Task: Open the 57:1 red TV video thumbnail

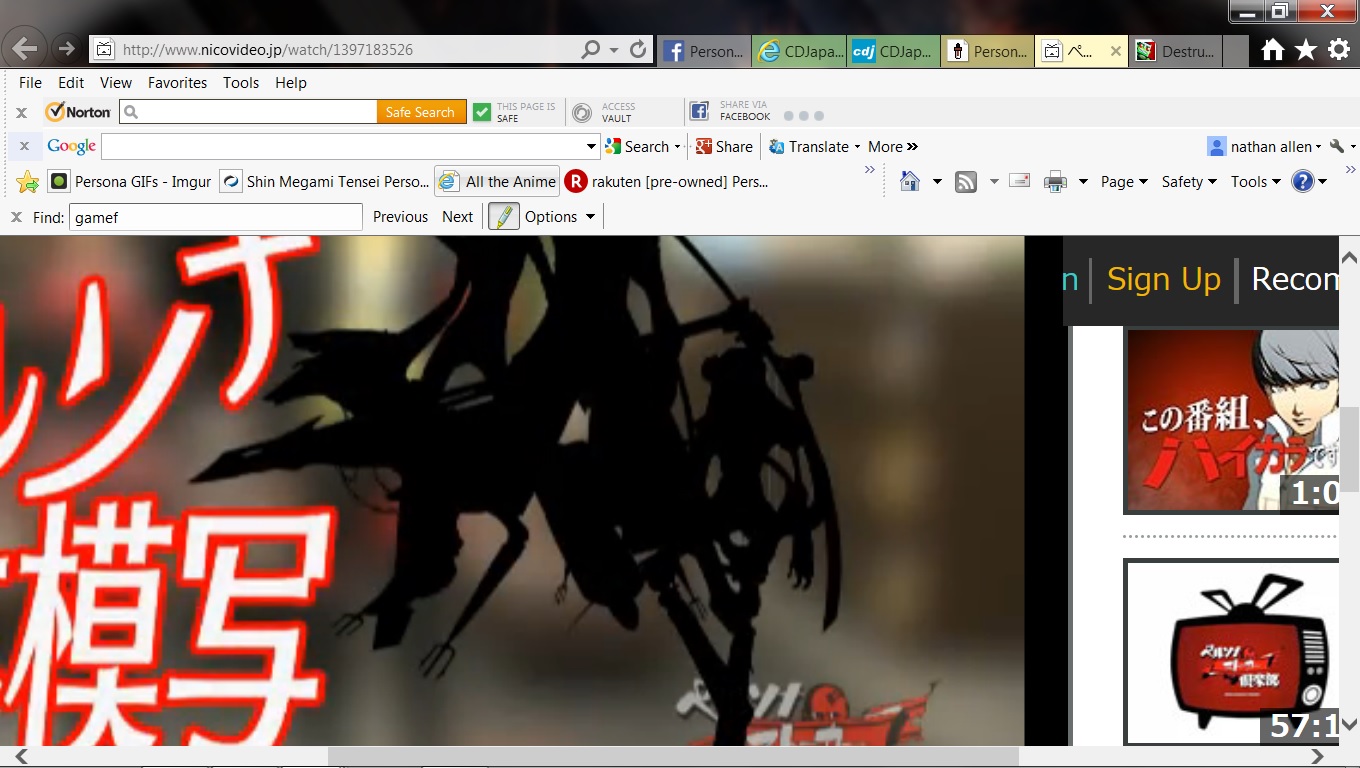Action: (1232, 650)
